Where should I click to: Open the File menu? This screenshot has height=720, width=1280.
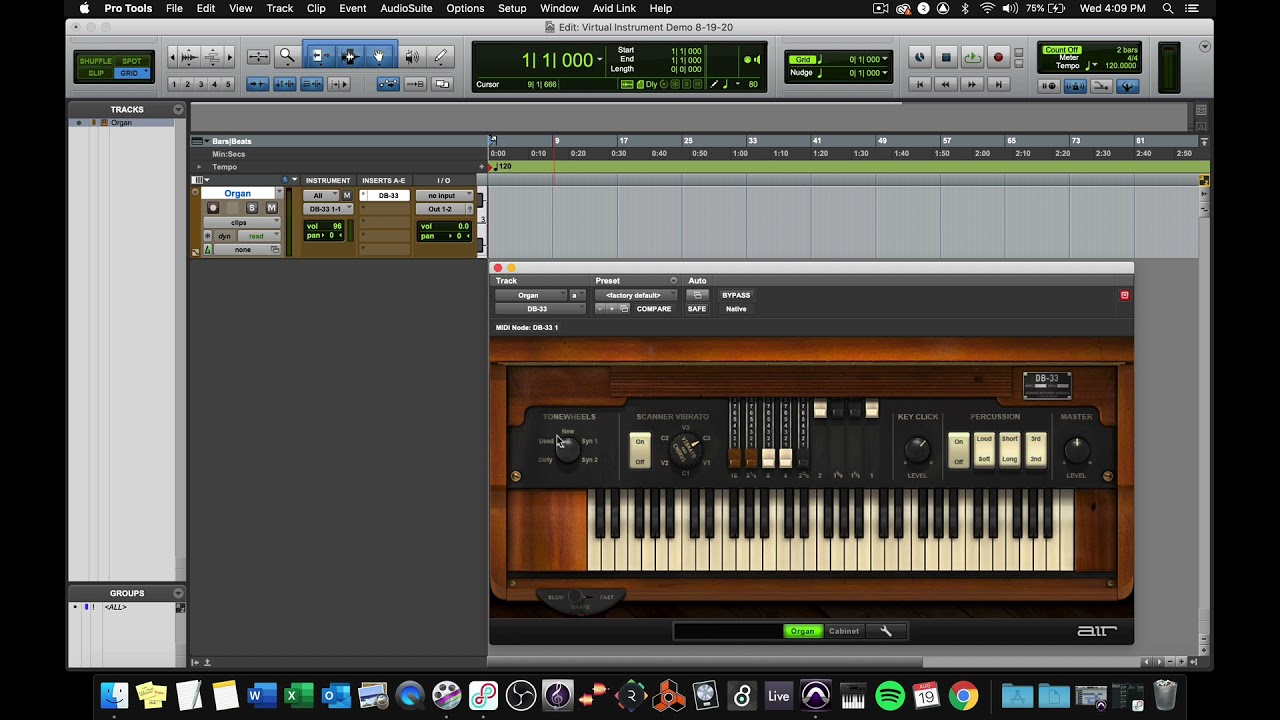click(174, 8)
